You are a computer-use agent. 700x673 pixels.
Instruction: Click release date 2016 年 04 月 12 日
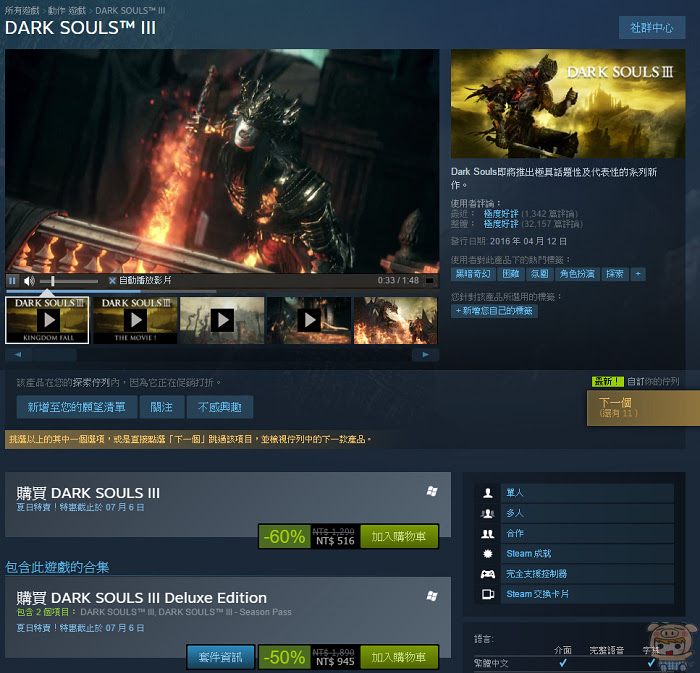click(x=528, y=241)
